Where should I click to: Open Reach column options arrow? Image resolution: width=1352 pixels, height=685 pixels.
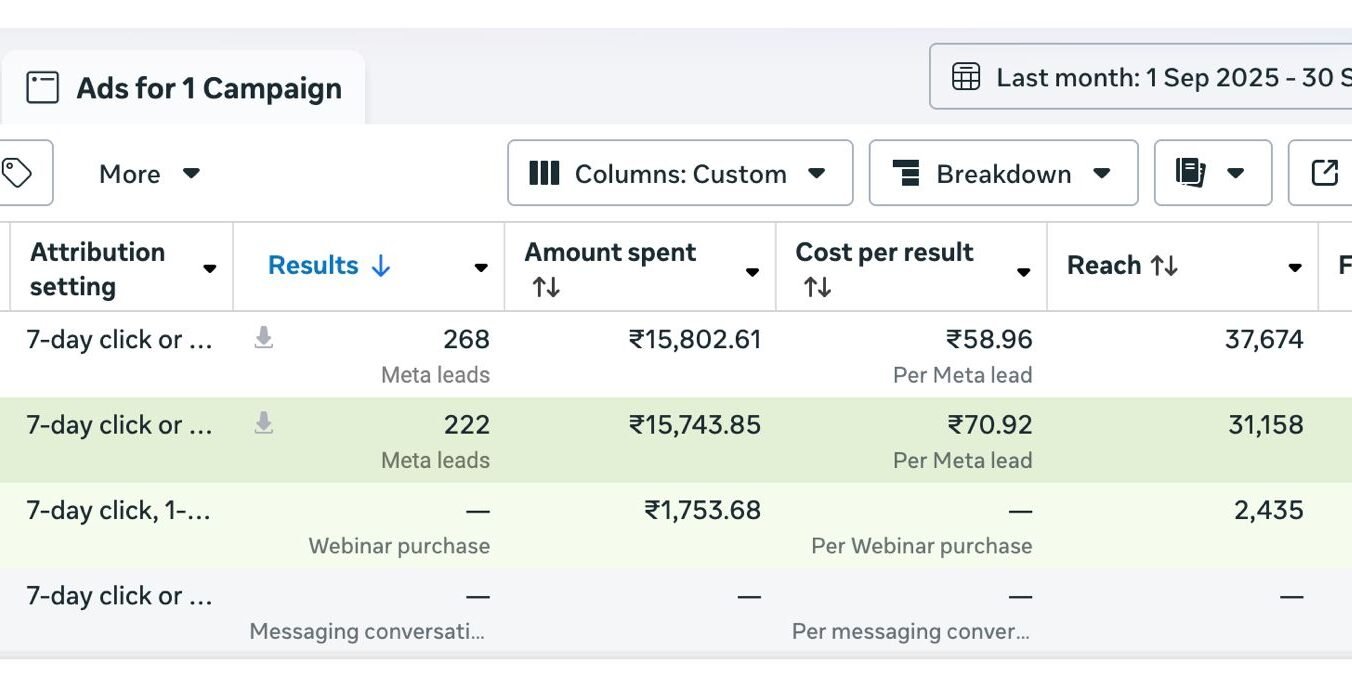(x=1294, y=268)
